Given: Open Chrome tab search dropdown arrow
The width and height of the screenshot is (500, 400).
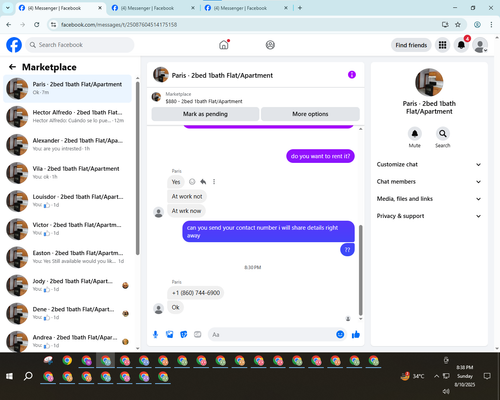Looking at the screenshot, I should 7,8.
